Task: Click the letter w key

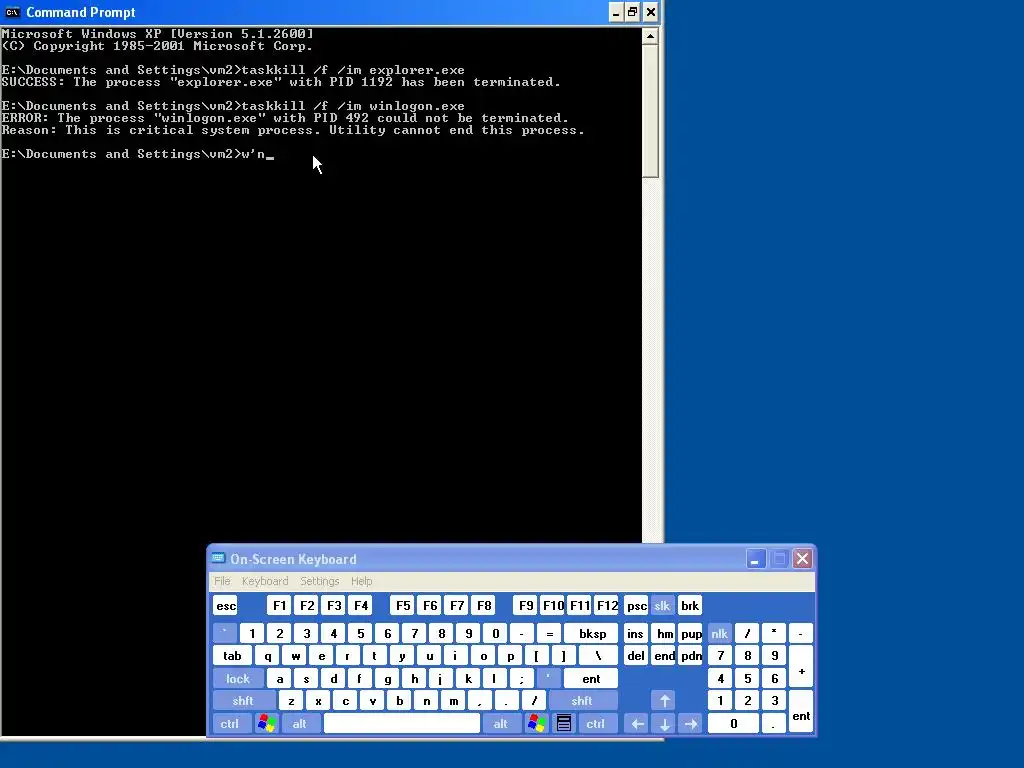Action: (x=295, y=656)
